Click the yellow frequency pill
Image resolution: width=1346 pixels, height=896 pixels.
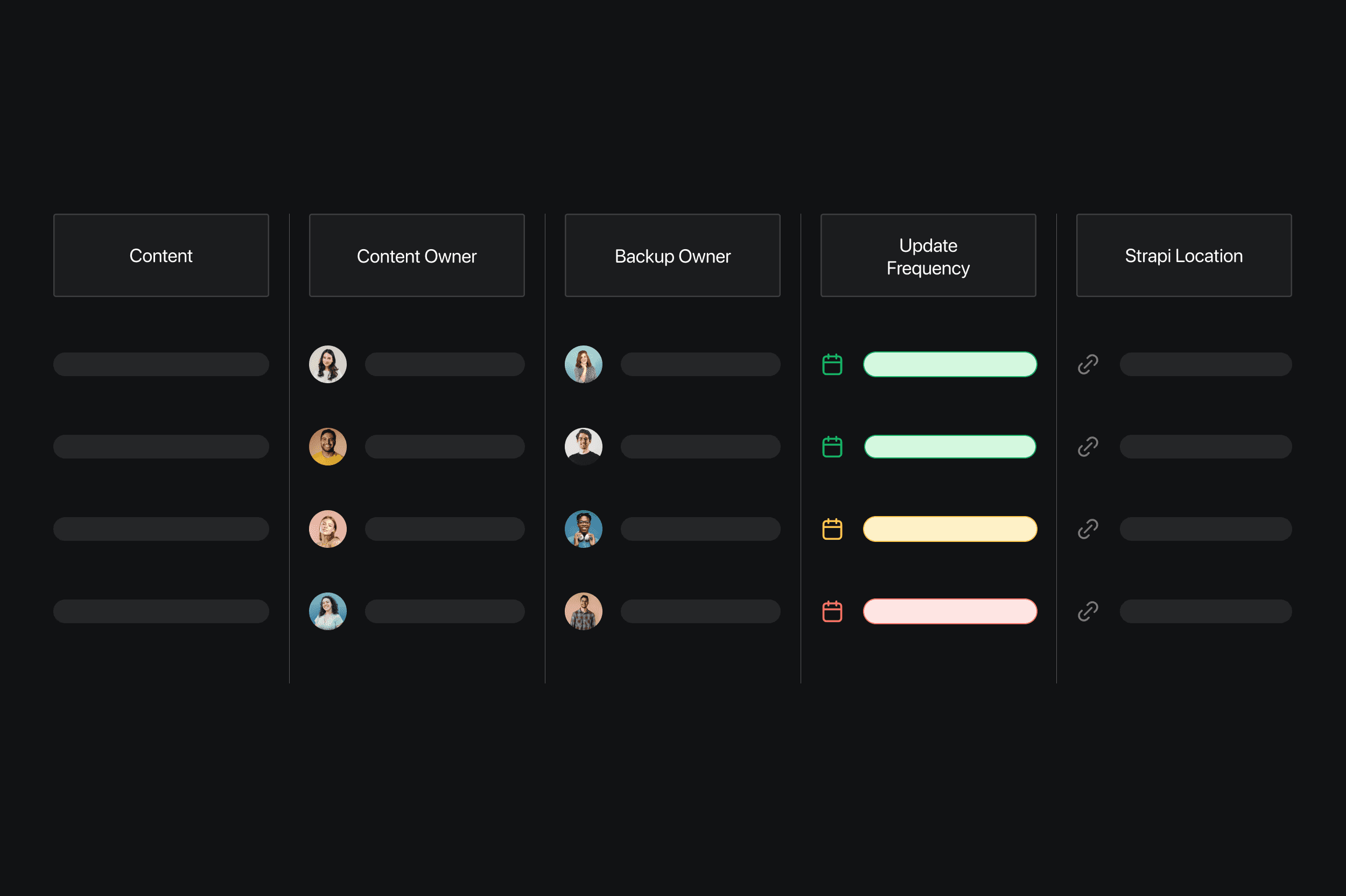click(x=950, y=529)
